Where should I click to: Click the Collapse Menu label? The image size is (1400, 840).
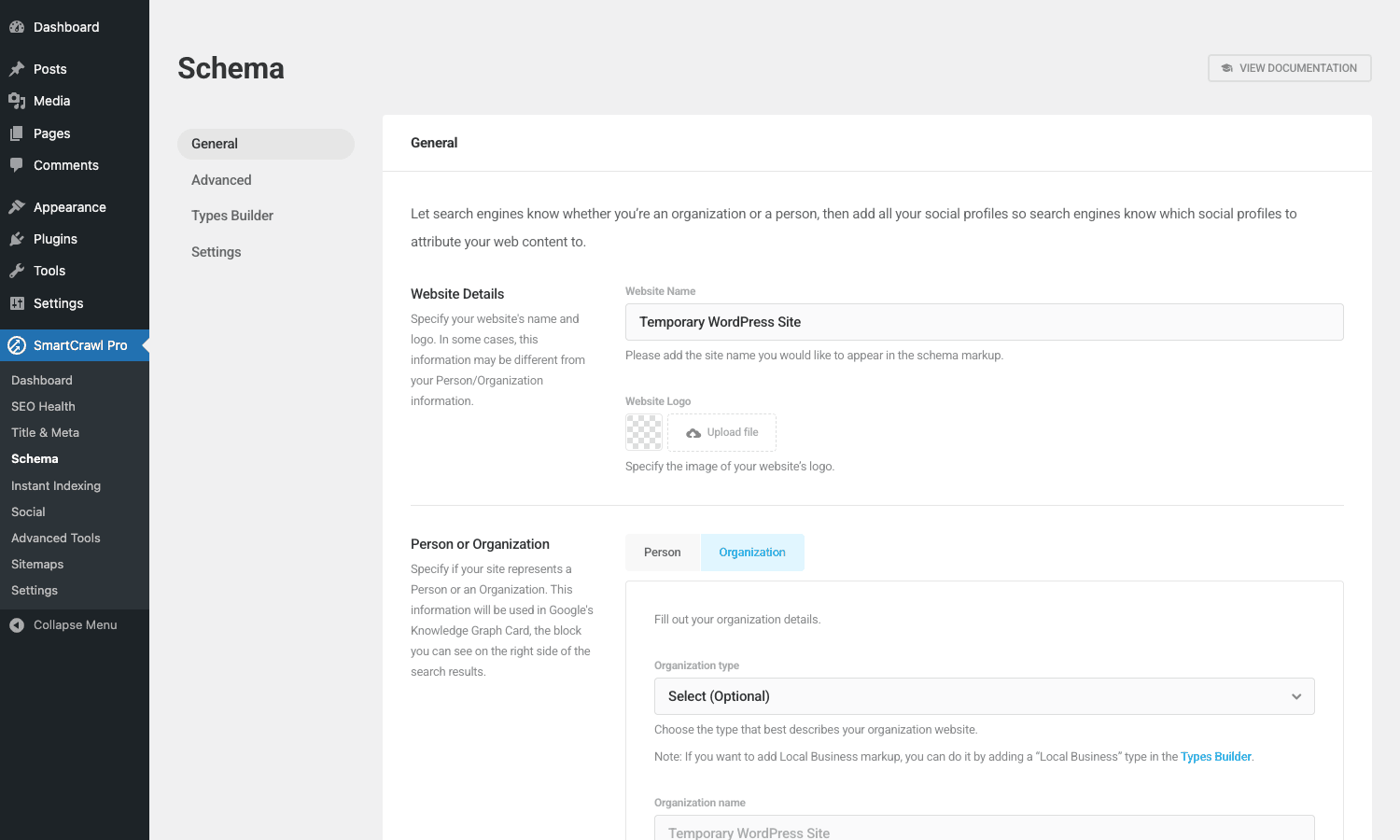tap(76, 625)
